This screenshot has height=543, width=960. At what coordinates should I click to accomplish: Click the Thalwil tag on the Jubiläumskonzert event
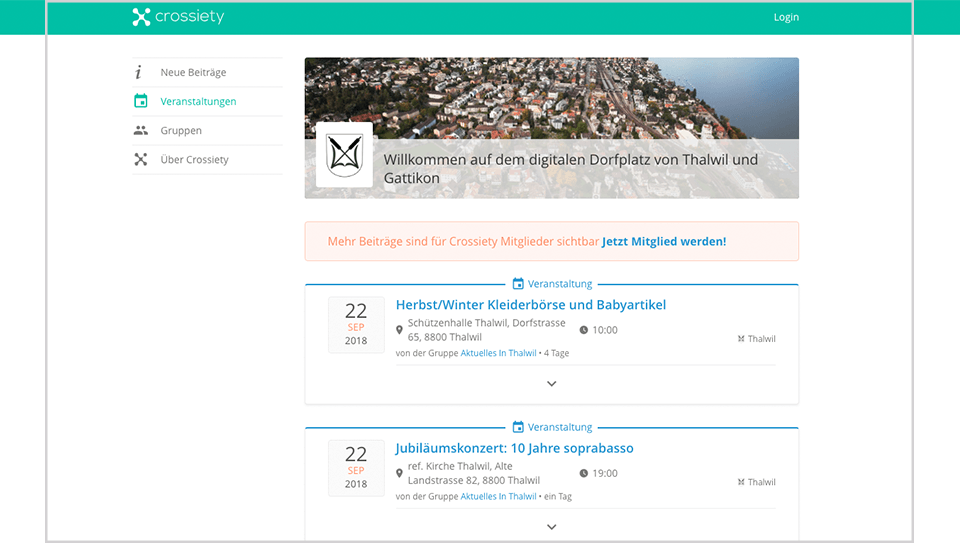pos(757,482)
